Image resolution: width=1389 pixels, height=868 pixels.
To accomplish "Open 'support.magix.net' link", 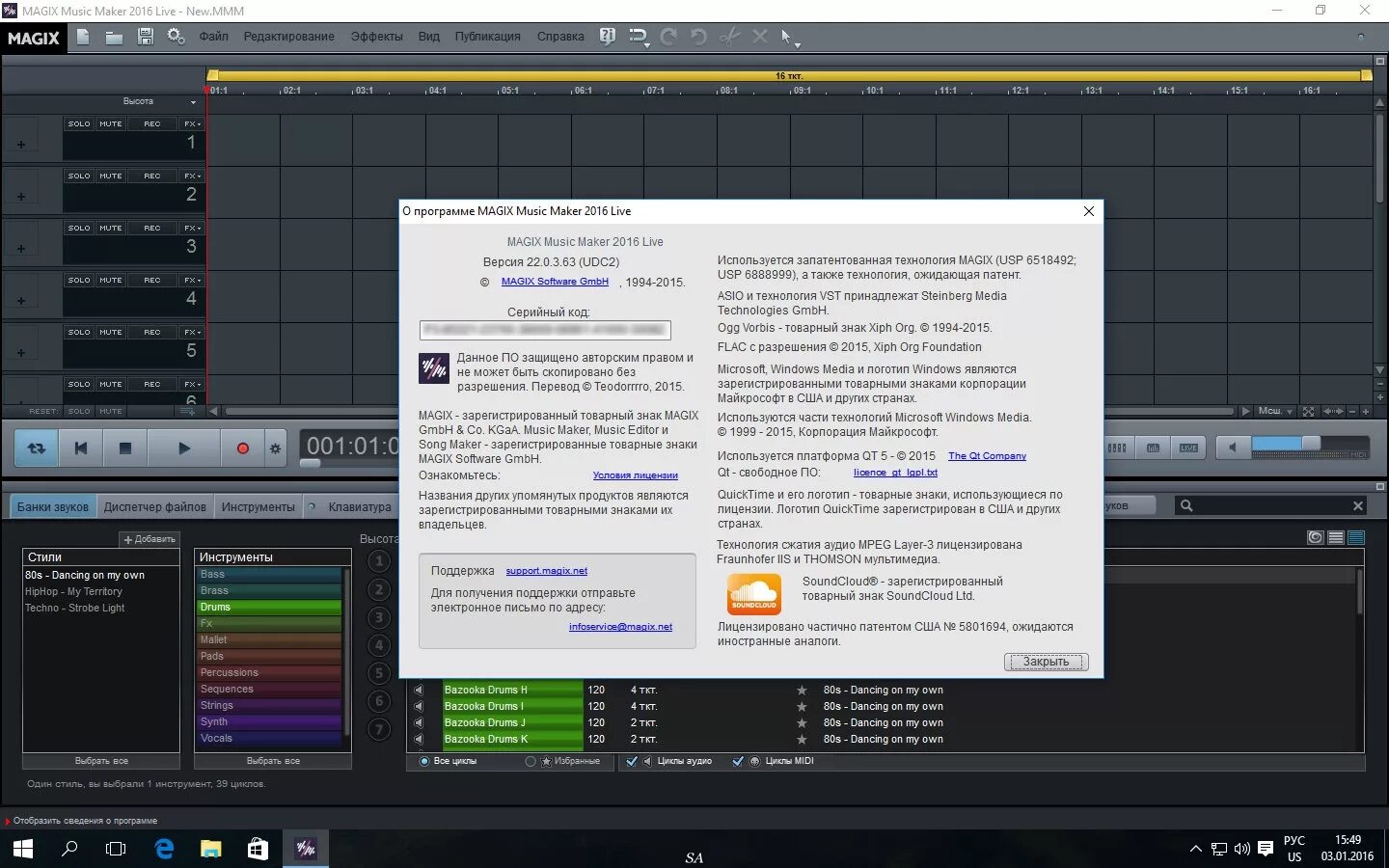I will coord(546,571).
